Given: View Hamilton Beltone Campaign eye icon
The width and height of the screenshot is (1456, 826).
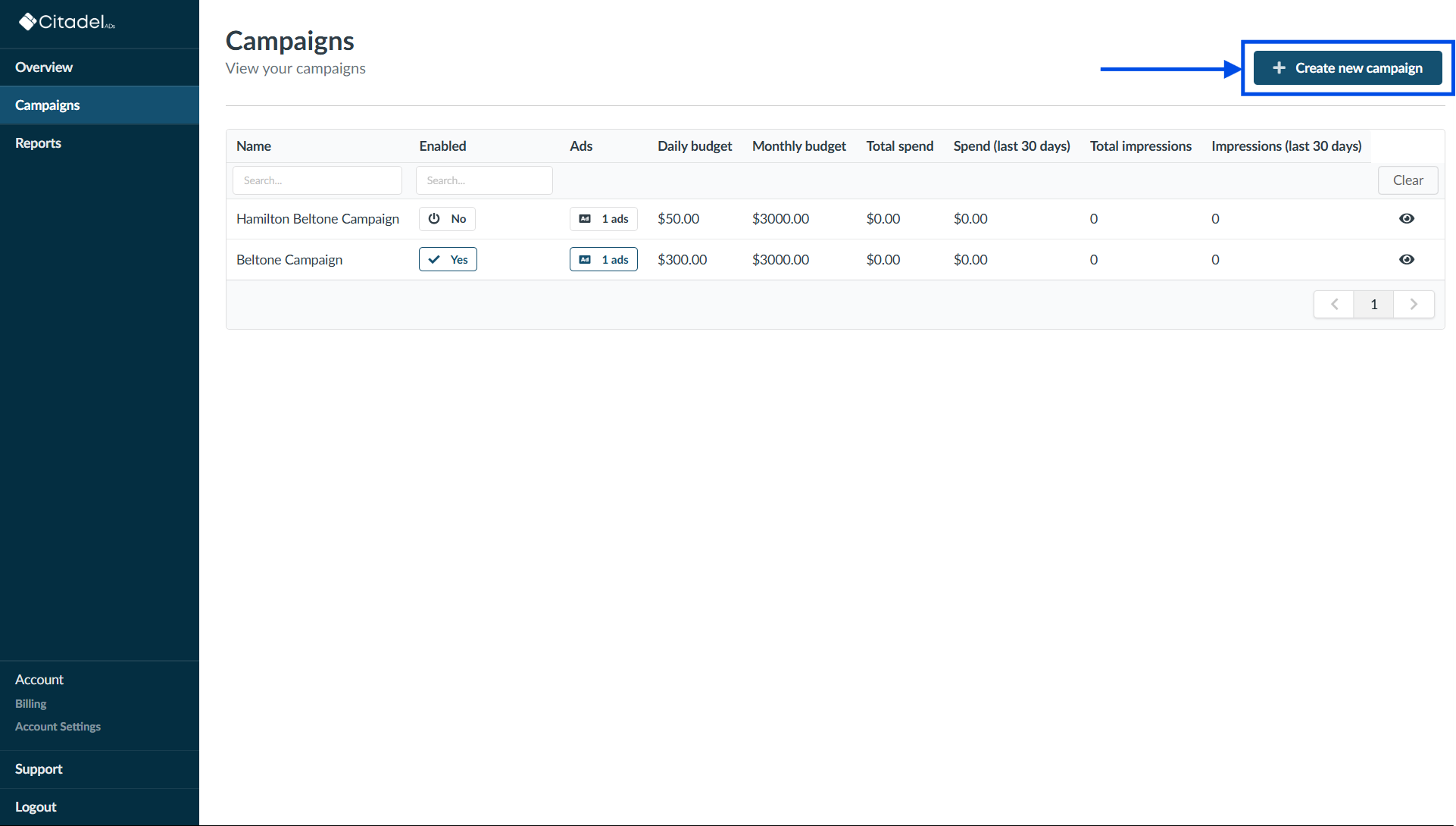Looking at the screenshot, I should pos(1406,219).
